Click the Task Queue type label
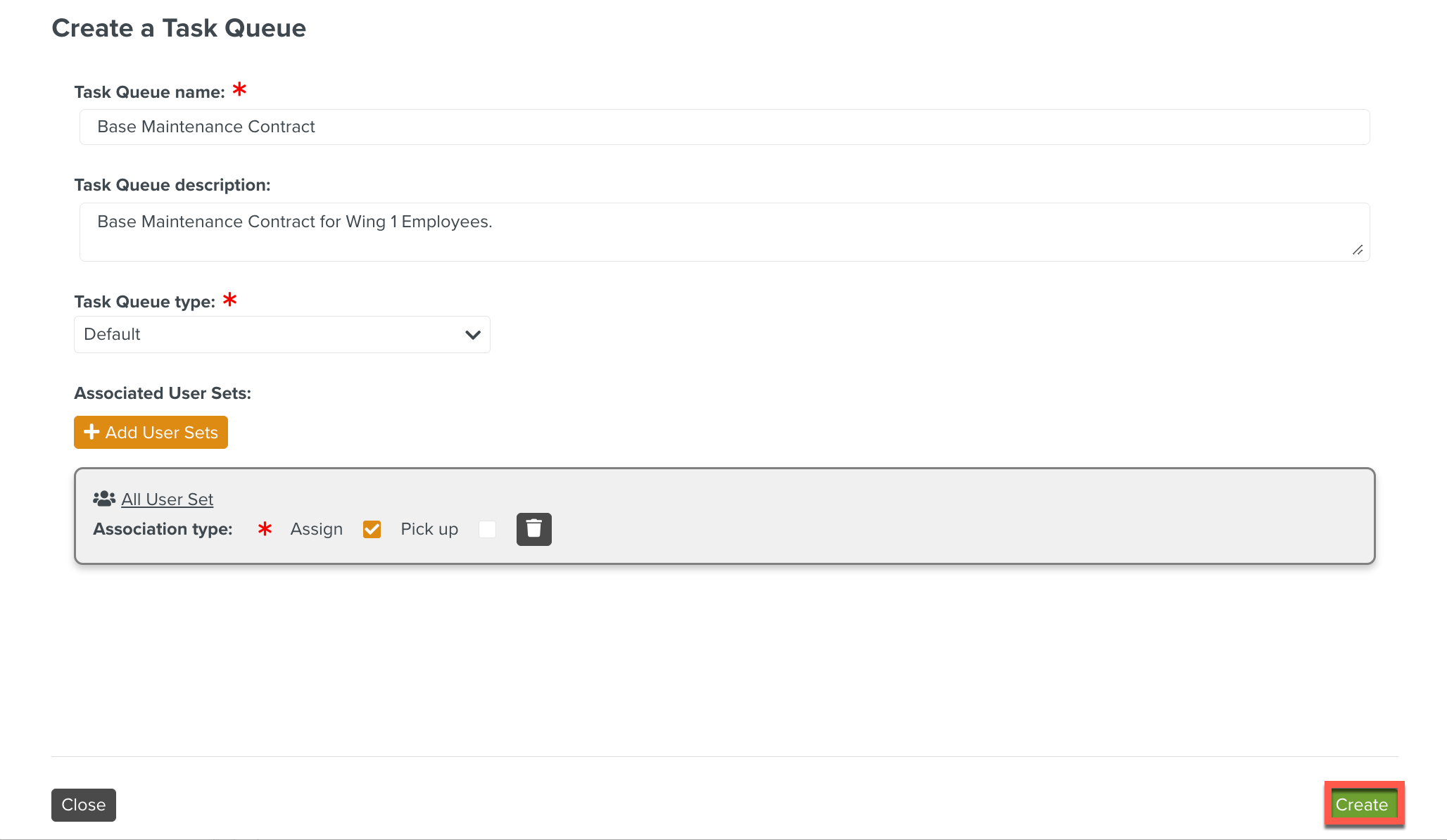This screenshot has height=840, width=1447. click(x=144, y=302)
